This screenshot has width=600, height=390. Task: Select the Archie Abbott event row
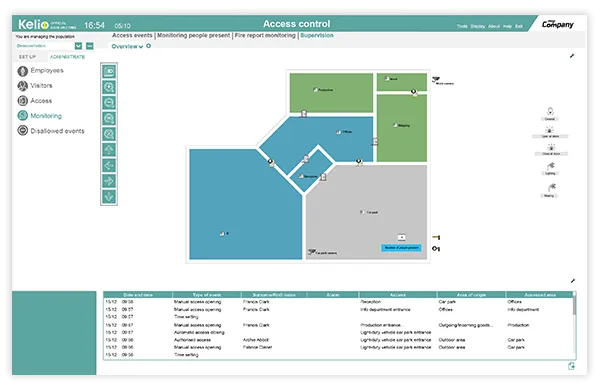point(338,340)
